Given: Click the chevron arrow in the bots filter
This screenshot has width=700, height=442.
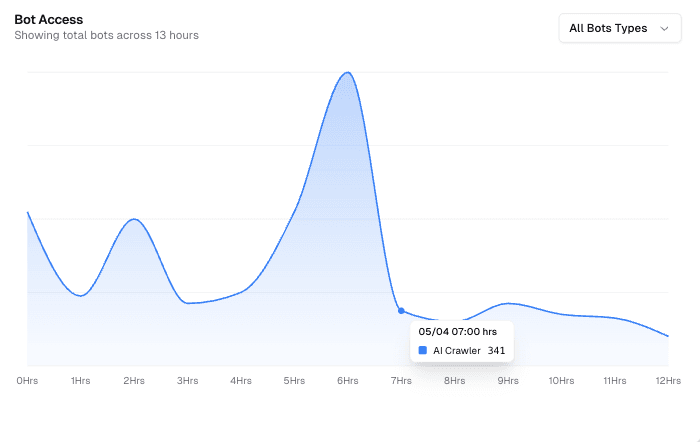Looking at the screenshot, I should [664, 29].
